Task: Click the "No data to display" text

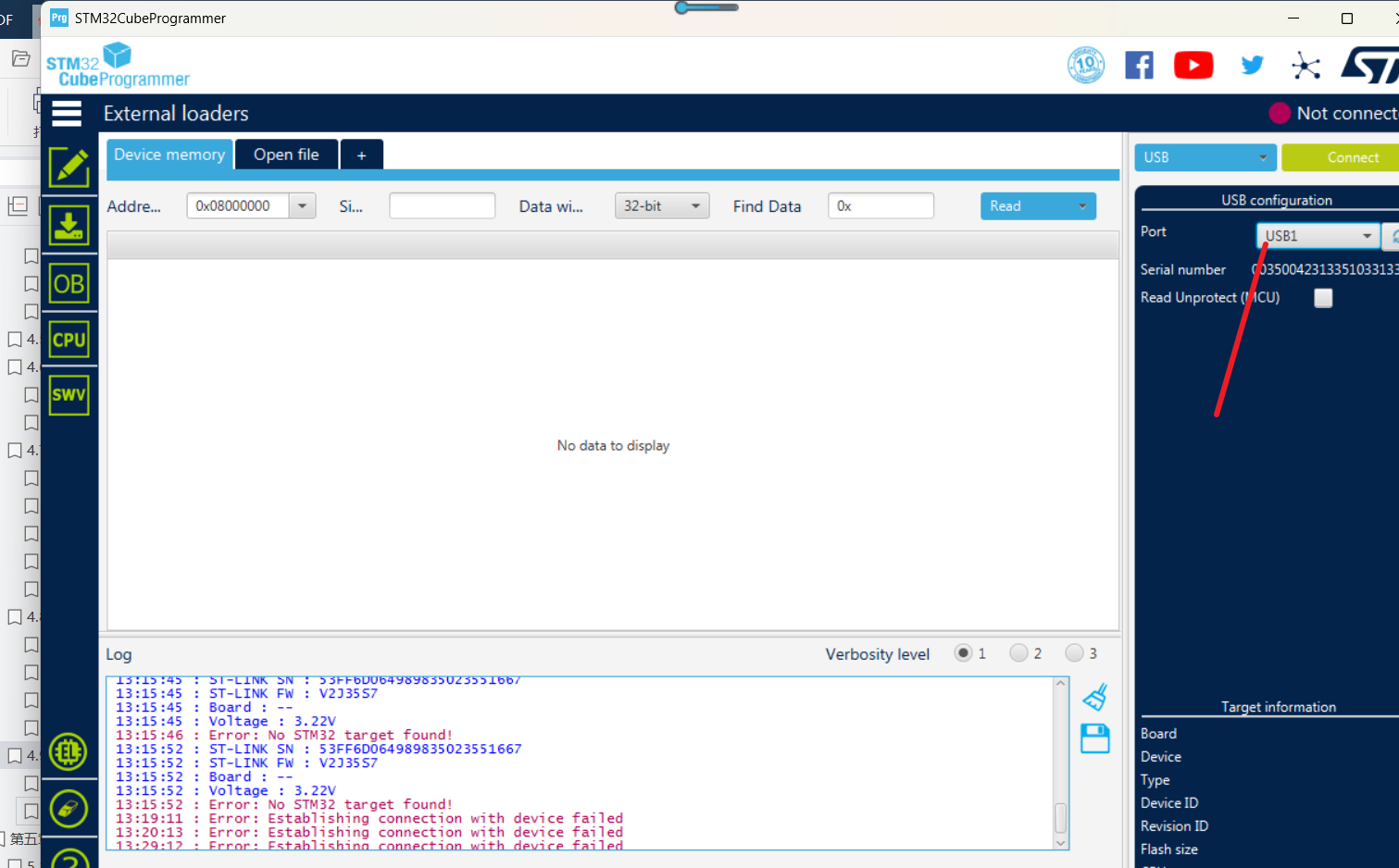Action: tap(613, 446)
